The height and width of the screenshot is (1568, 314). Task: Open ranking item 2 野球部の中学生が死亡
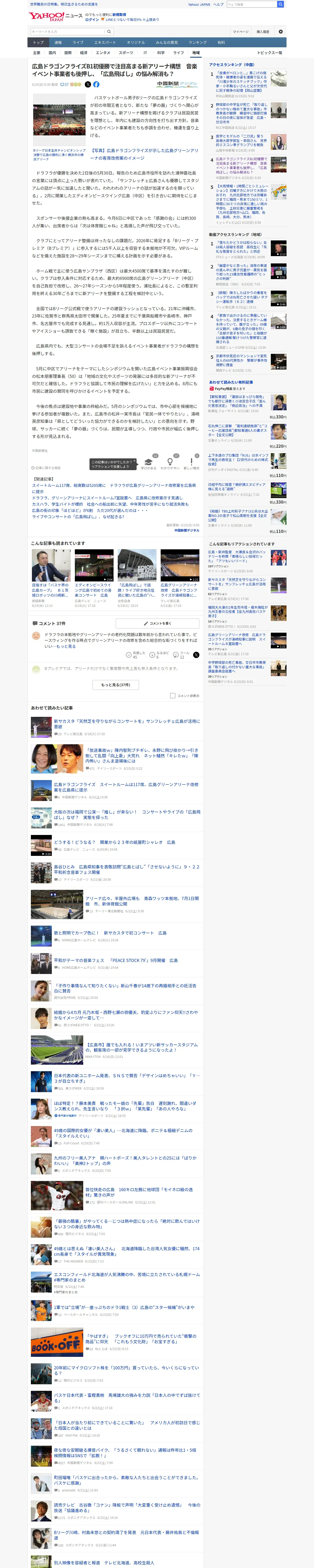242,113
